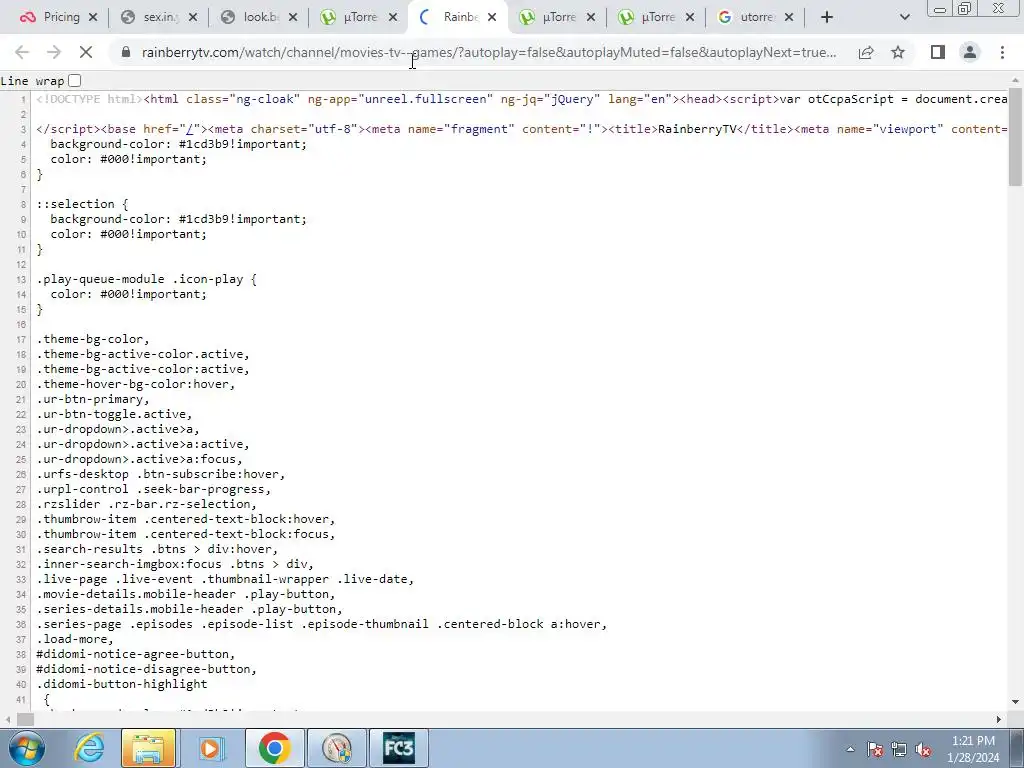
Task: Switch to the sex.in tab
Action: click(160, 17)
